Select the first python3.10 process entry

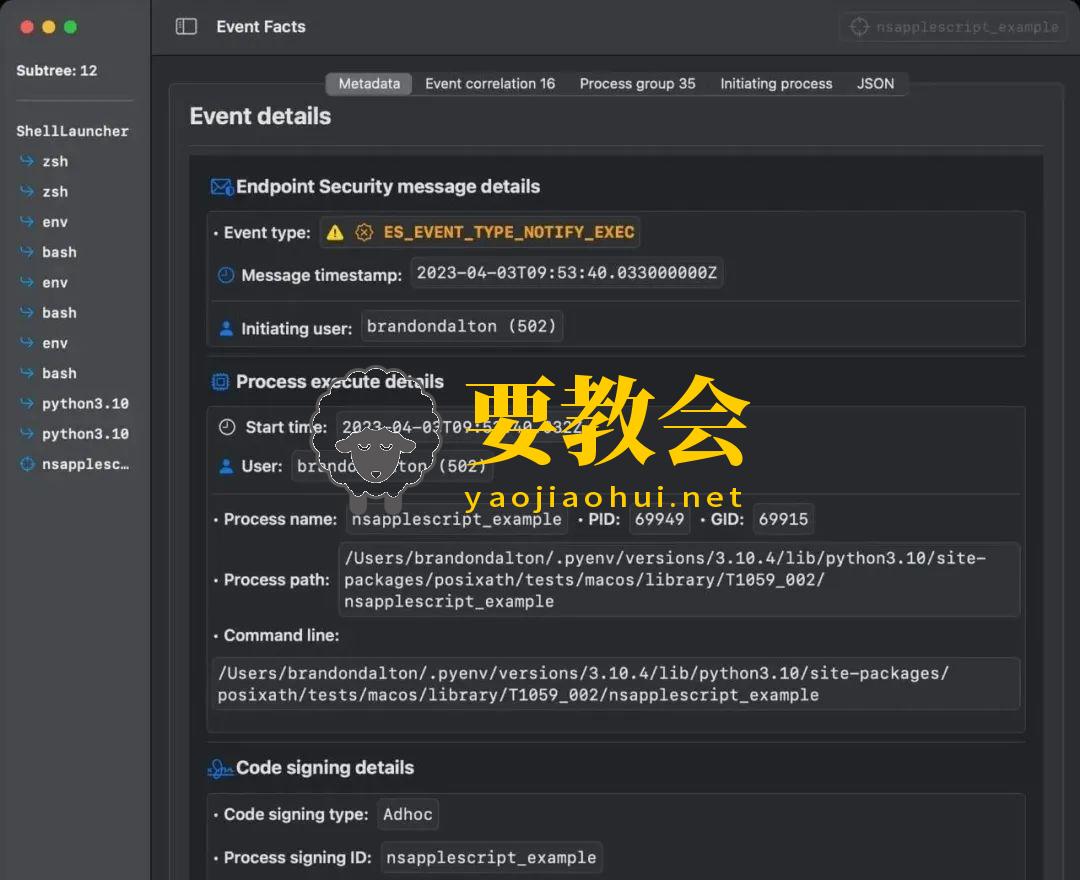click(85, 404)
